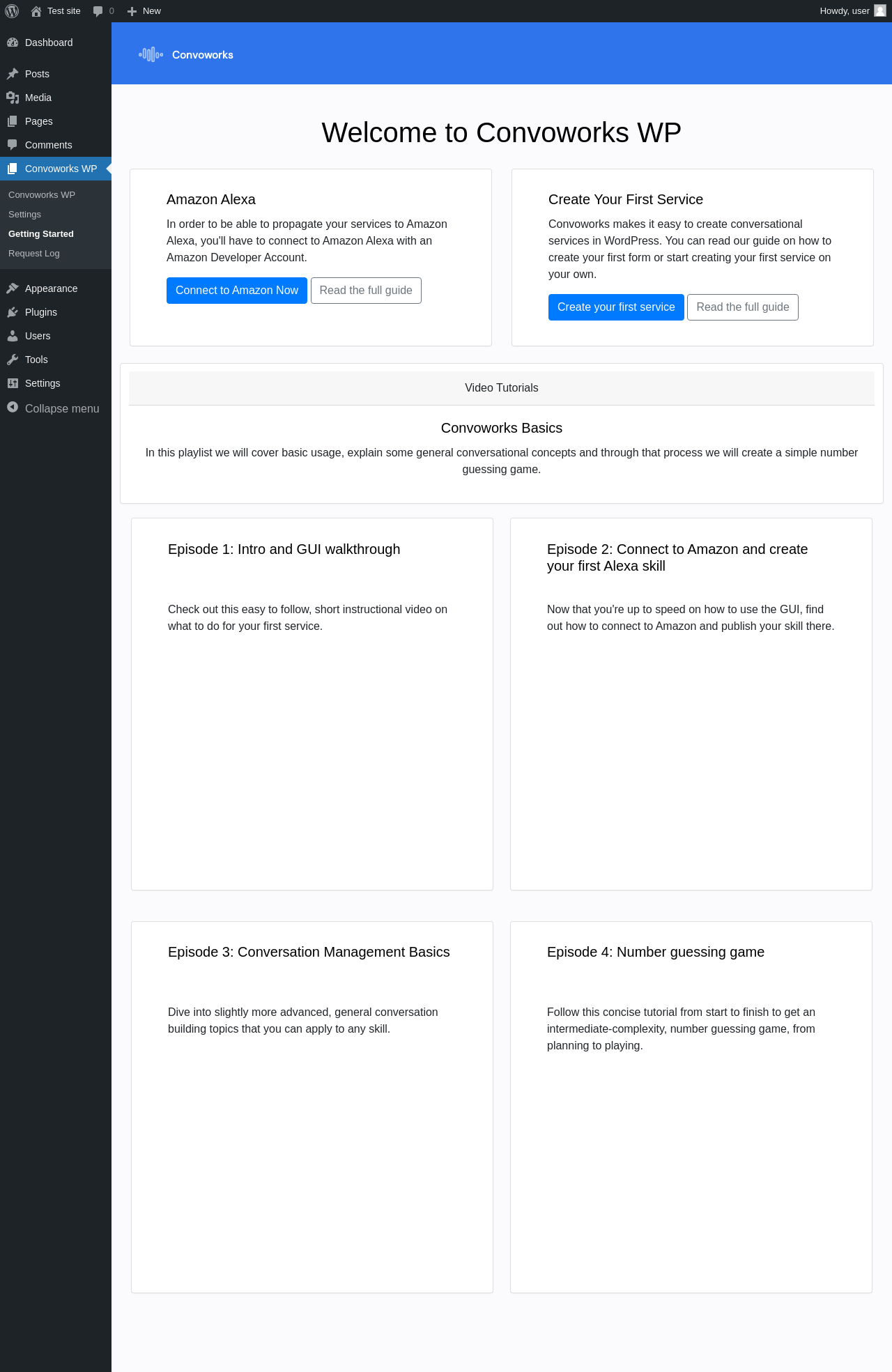Click the Video Tutorials header

502,388
